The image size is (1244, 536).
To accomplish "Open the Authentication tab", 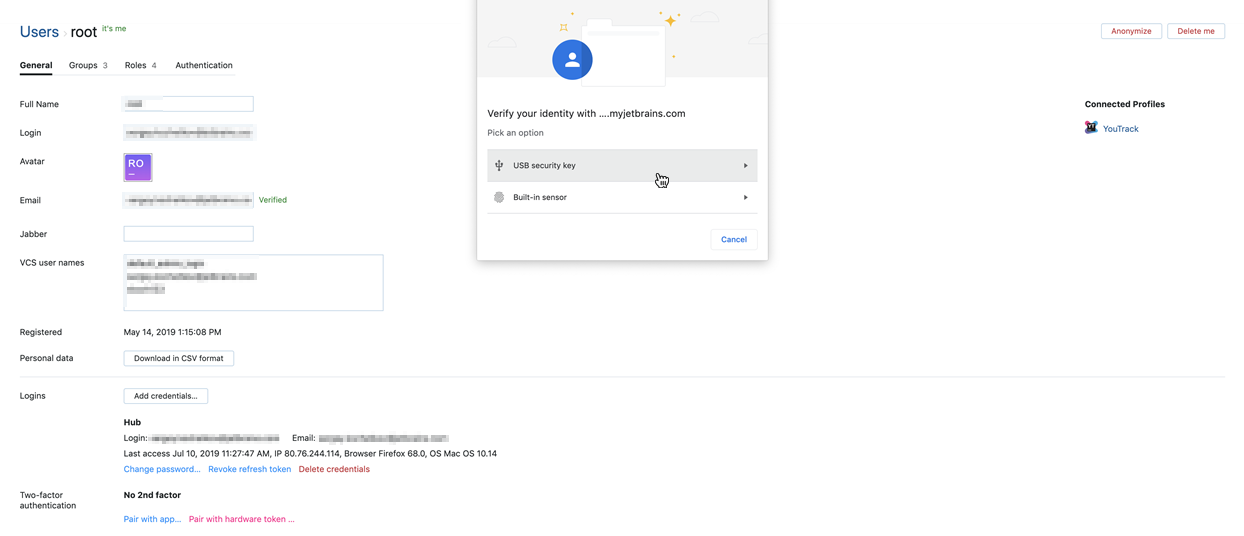I will tap(204, 66).
